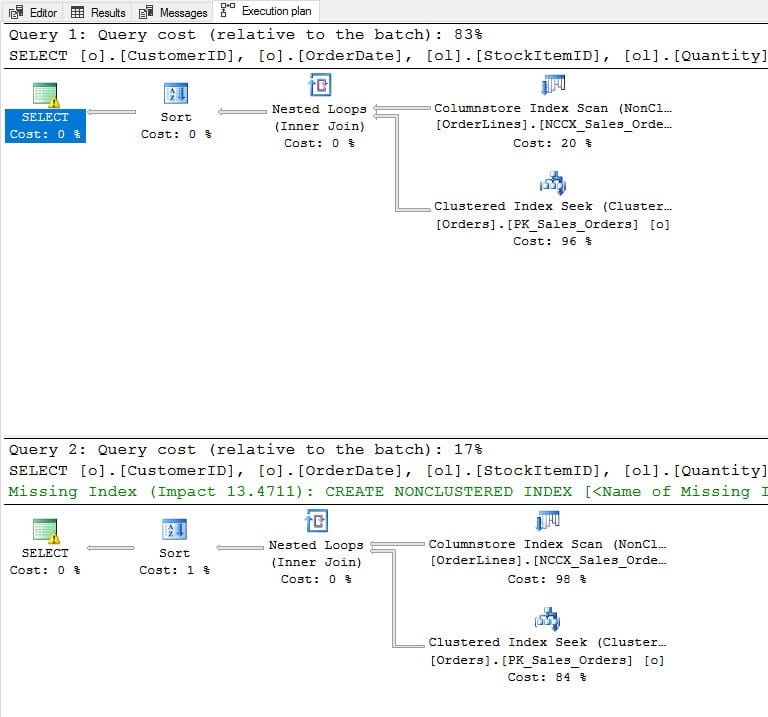Click the Query 1 SELECT statement text
The width and height of the screenshot is (768, 717).
tap(388, 56)
